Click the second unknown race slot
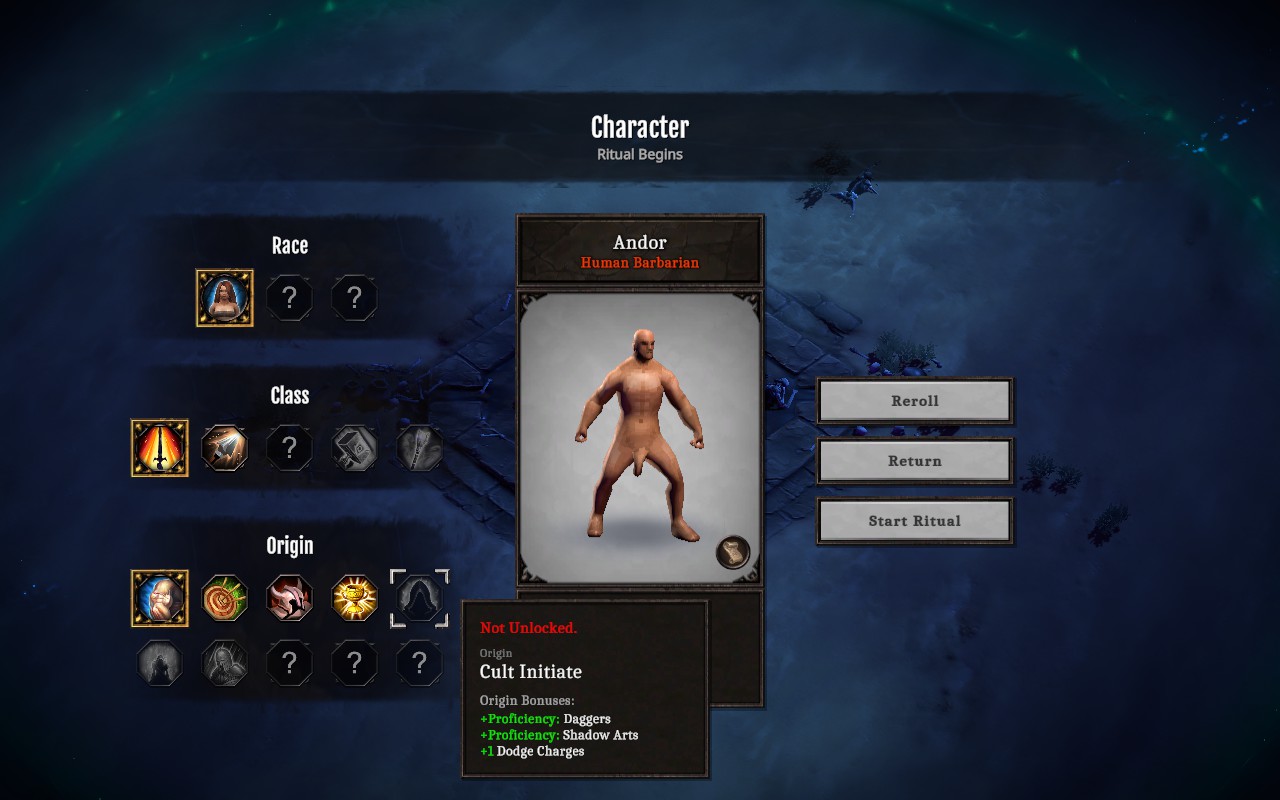This screenshot has width=1280, height=800. (355, 298)
